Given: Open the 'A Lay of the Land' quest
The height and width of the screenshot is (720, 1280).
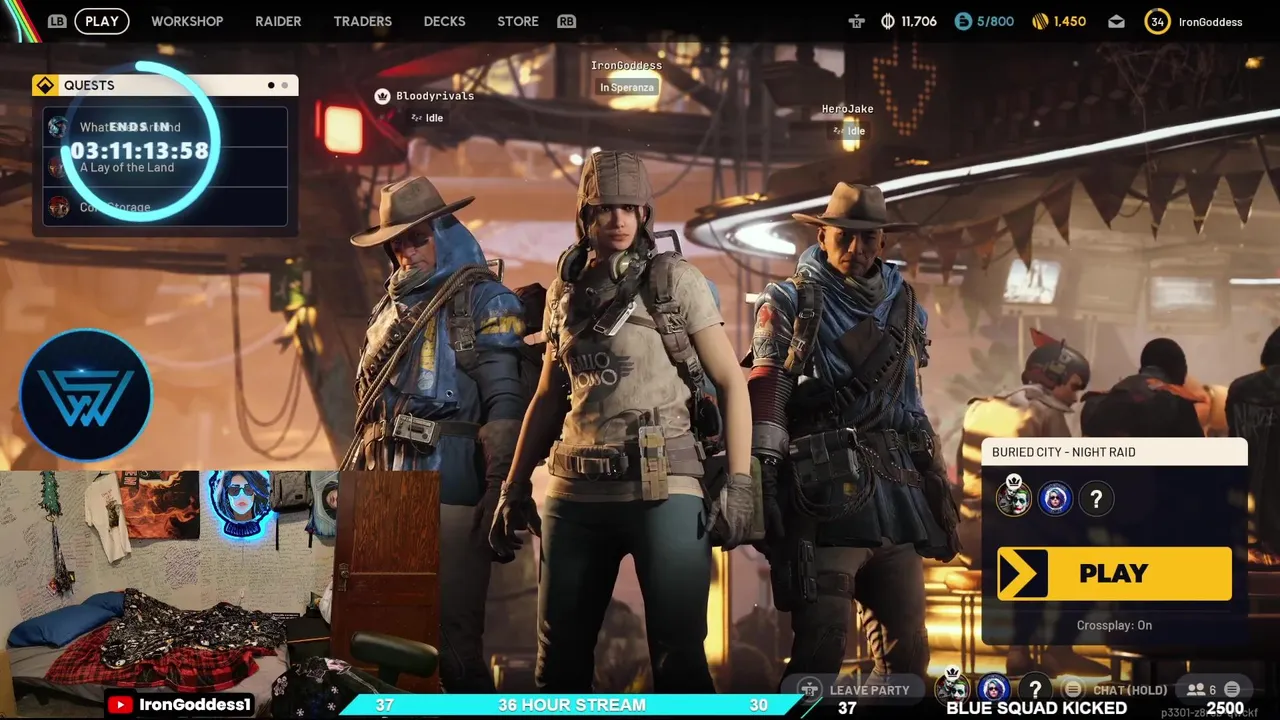Looking at the screenshot, I should tap(165, 167).
